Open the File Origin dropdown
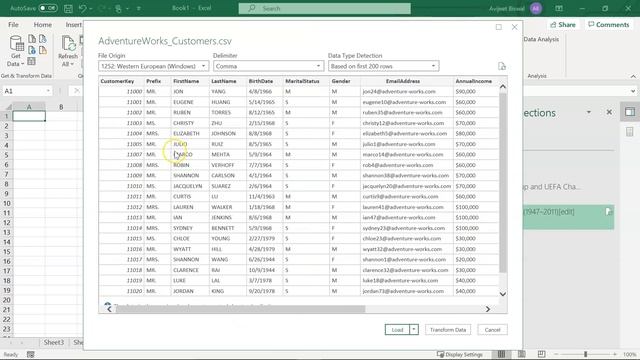 click(x=153, y=66)
